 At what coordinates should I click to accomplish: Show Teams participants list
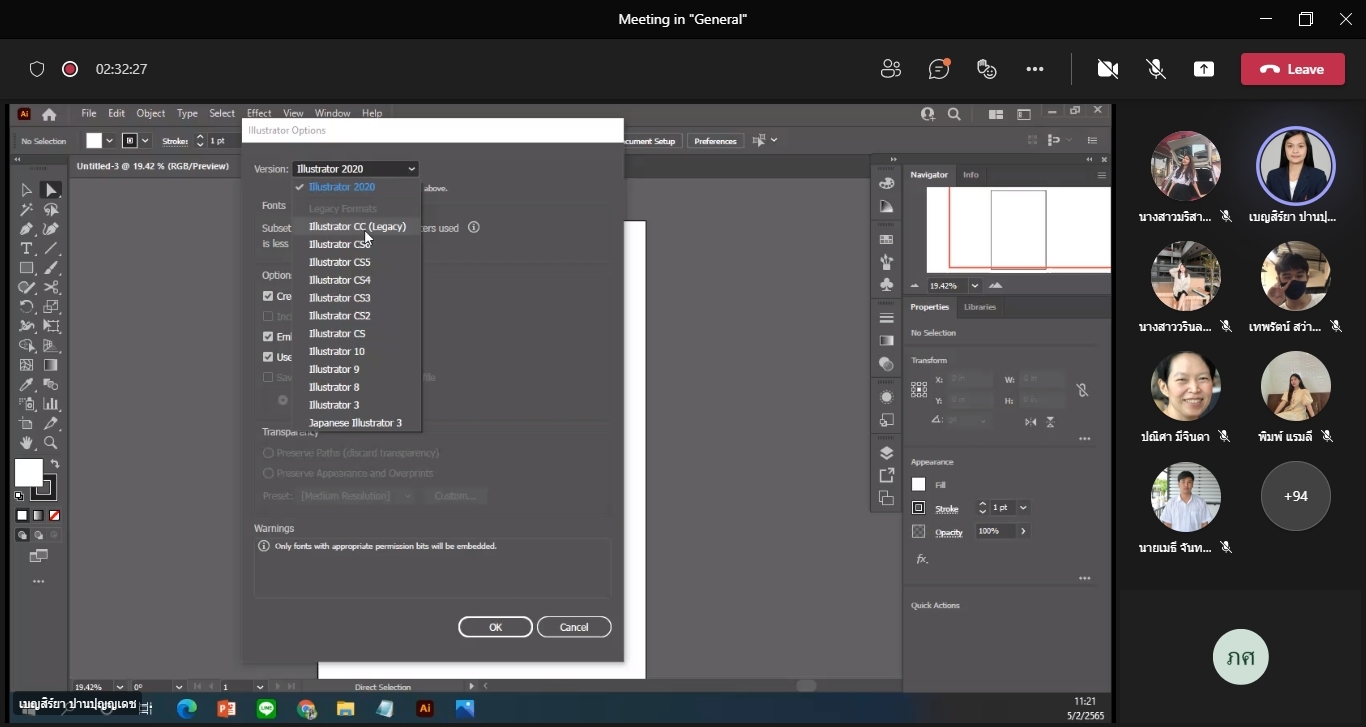click(x=890, y=69)
